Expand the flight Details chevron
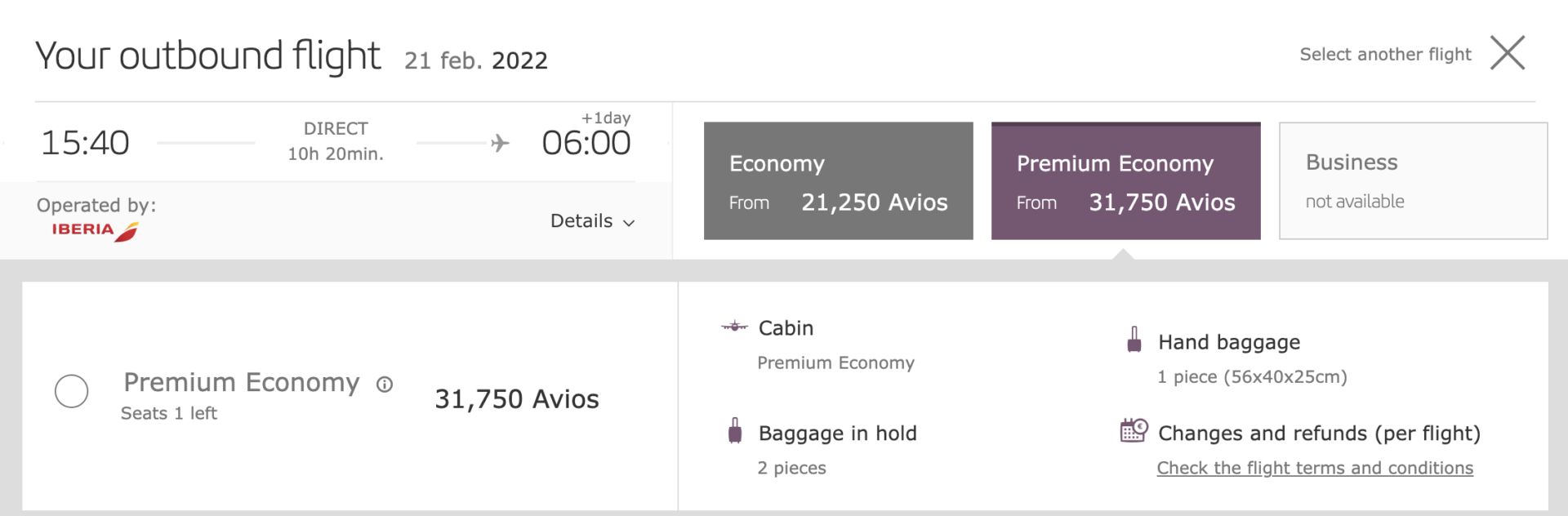 coord(629,223)
